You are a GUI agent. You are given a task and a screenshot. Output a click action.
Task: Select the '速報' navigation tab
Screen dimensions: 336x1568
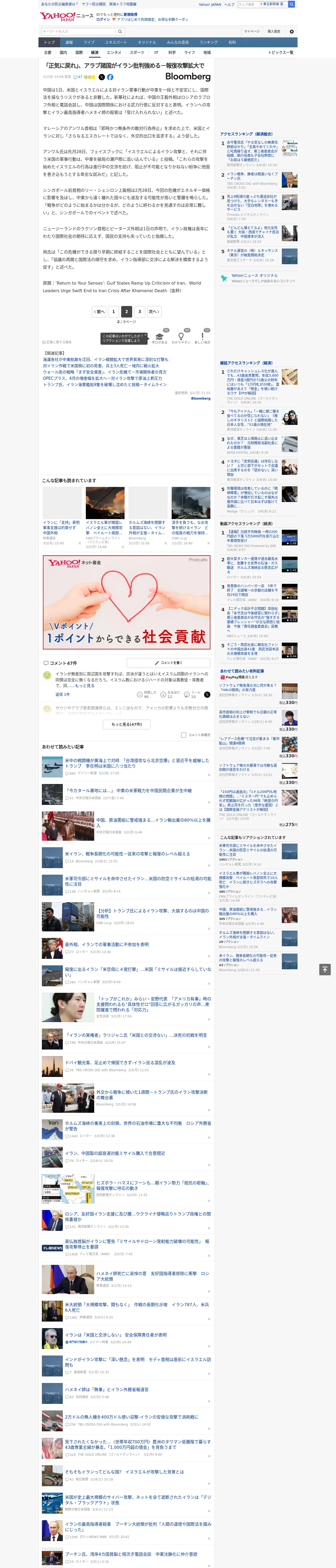(x=69, y=43)
